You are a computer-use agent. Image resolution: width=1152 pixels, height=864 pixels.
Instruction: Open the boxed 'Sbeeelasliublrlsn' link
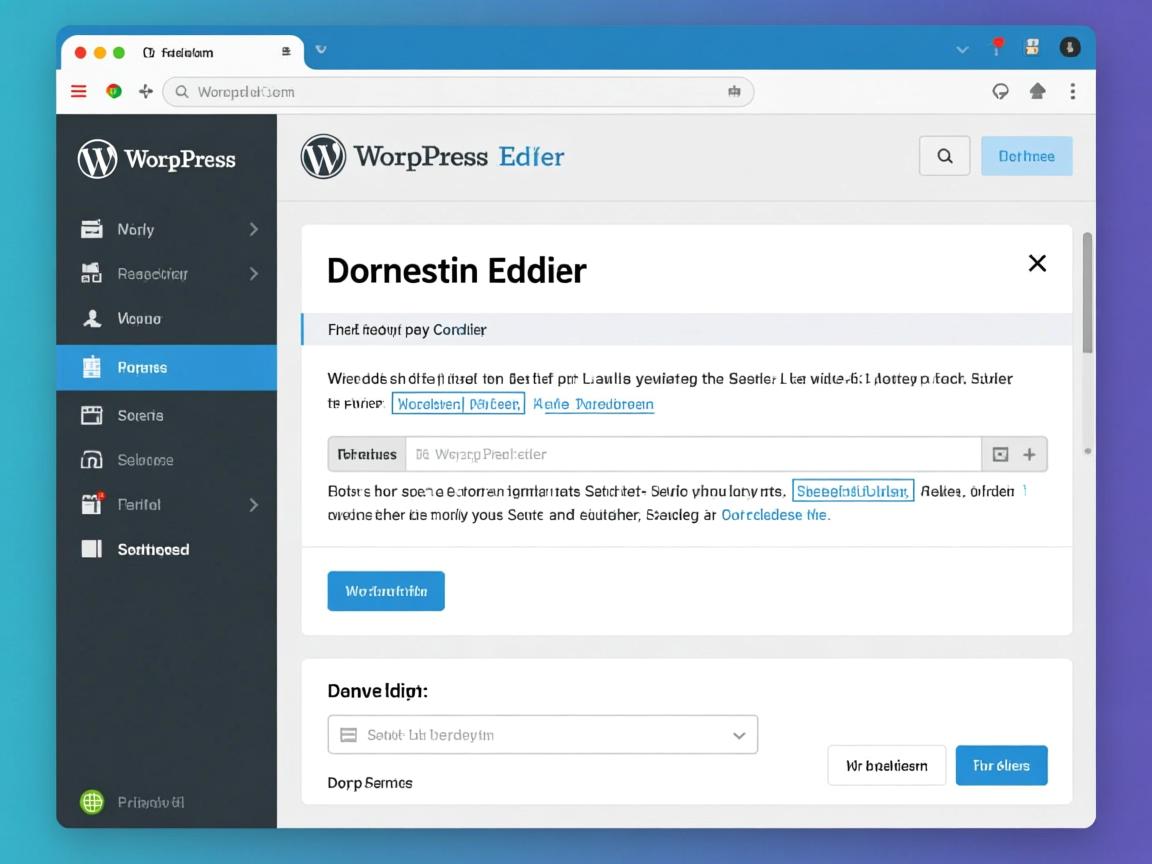[852, 491]
